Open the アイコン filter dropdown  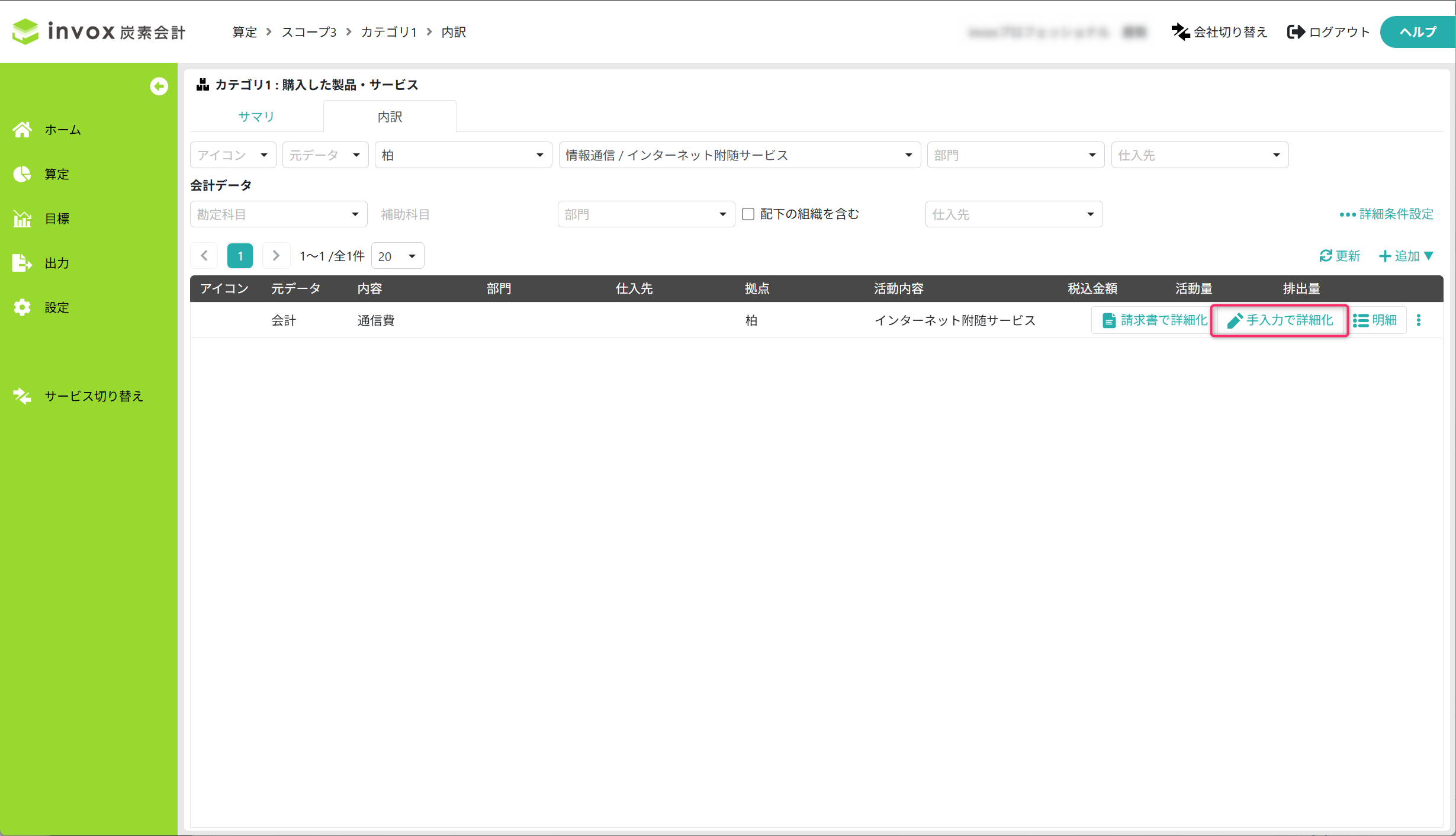233,155
